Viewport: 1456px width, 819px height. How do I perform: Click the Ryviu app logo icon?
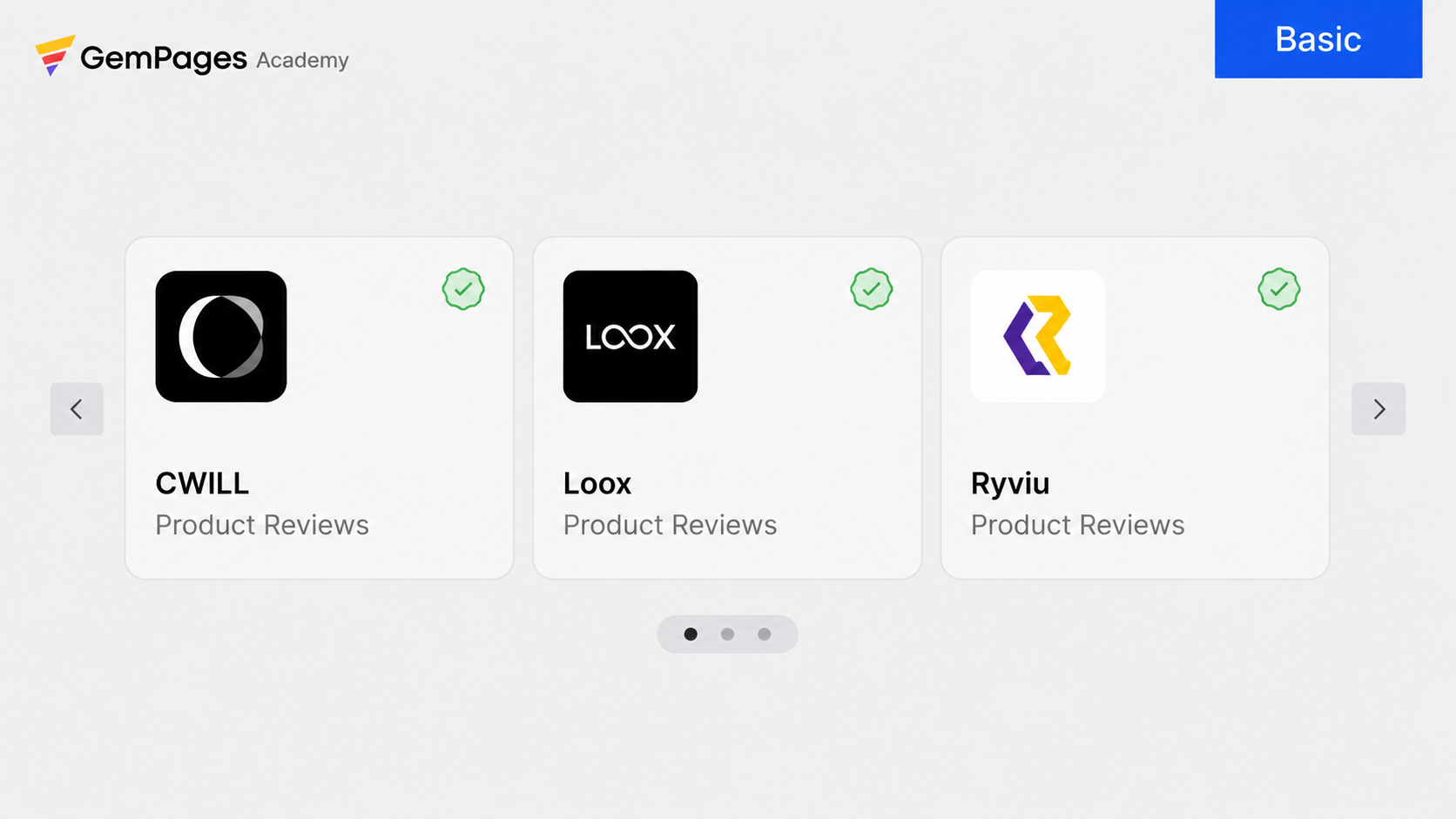[1038, 336]
